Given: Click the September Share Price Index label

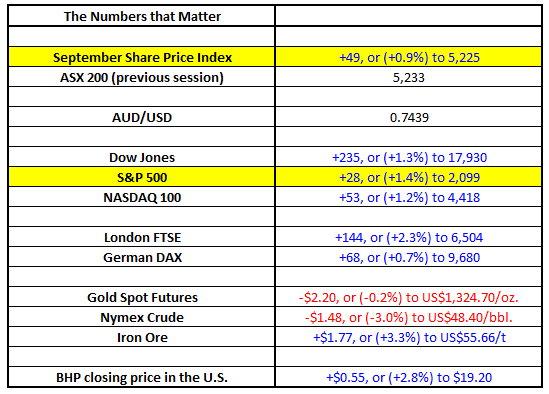Looking at the screenshot, I should pos(142,57).
